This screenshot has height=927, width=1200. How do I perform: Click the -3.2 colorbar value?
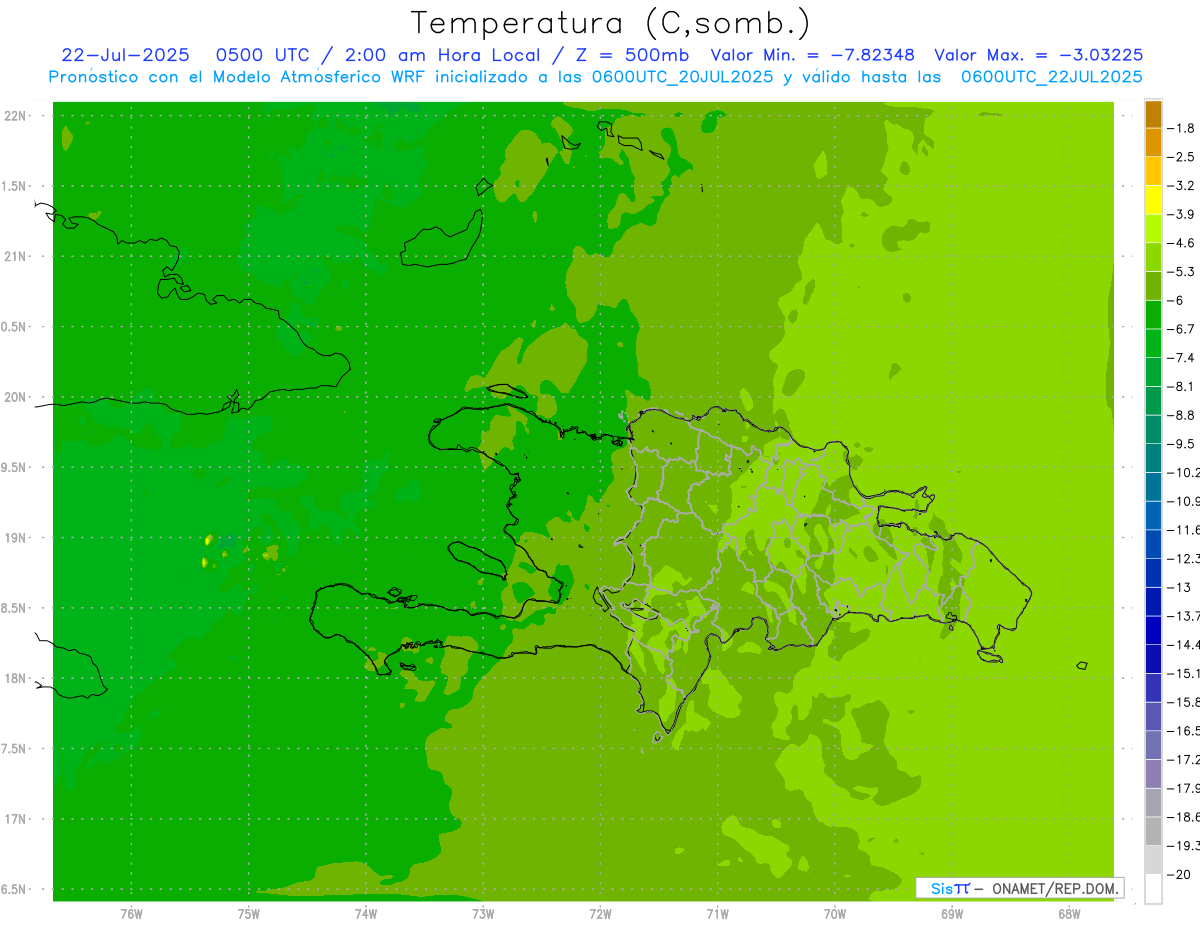pos(1182,186)
